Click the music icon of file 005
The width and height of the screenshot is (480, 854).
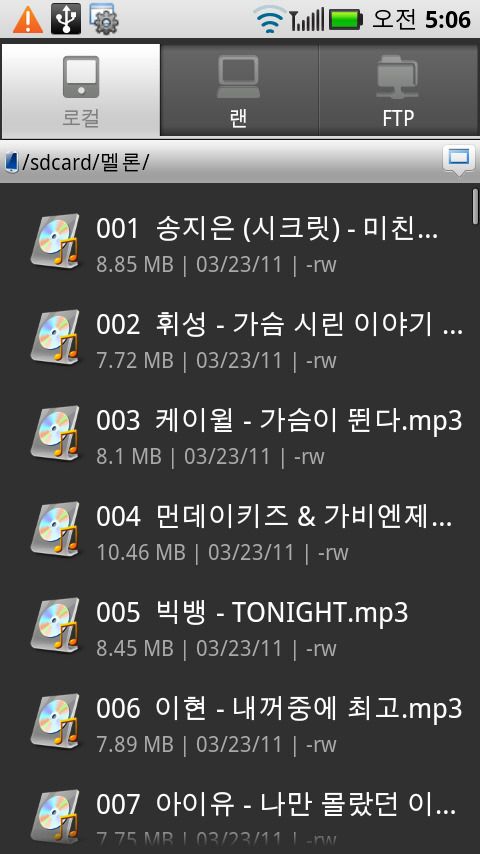click(x=55, y=624)
